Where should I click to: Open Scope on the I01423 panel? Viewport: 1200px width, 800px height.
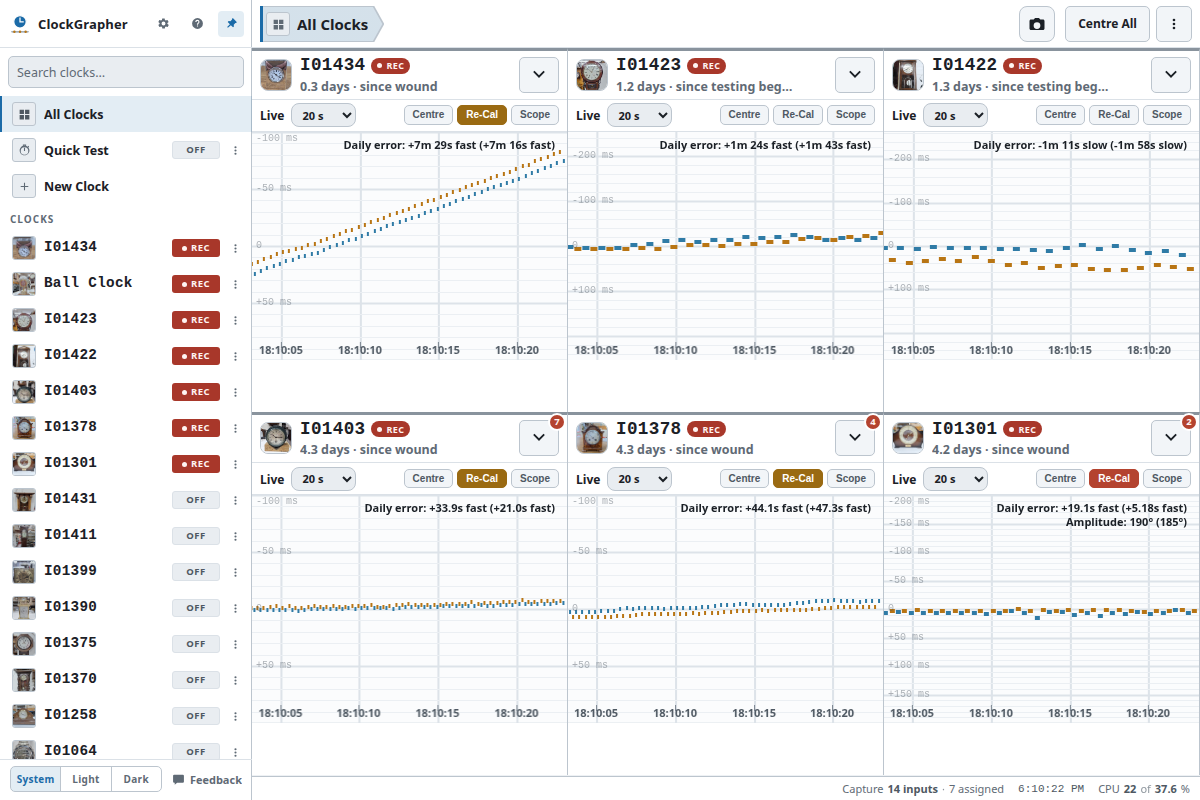(851, 115)
